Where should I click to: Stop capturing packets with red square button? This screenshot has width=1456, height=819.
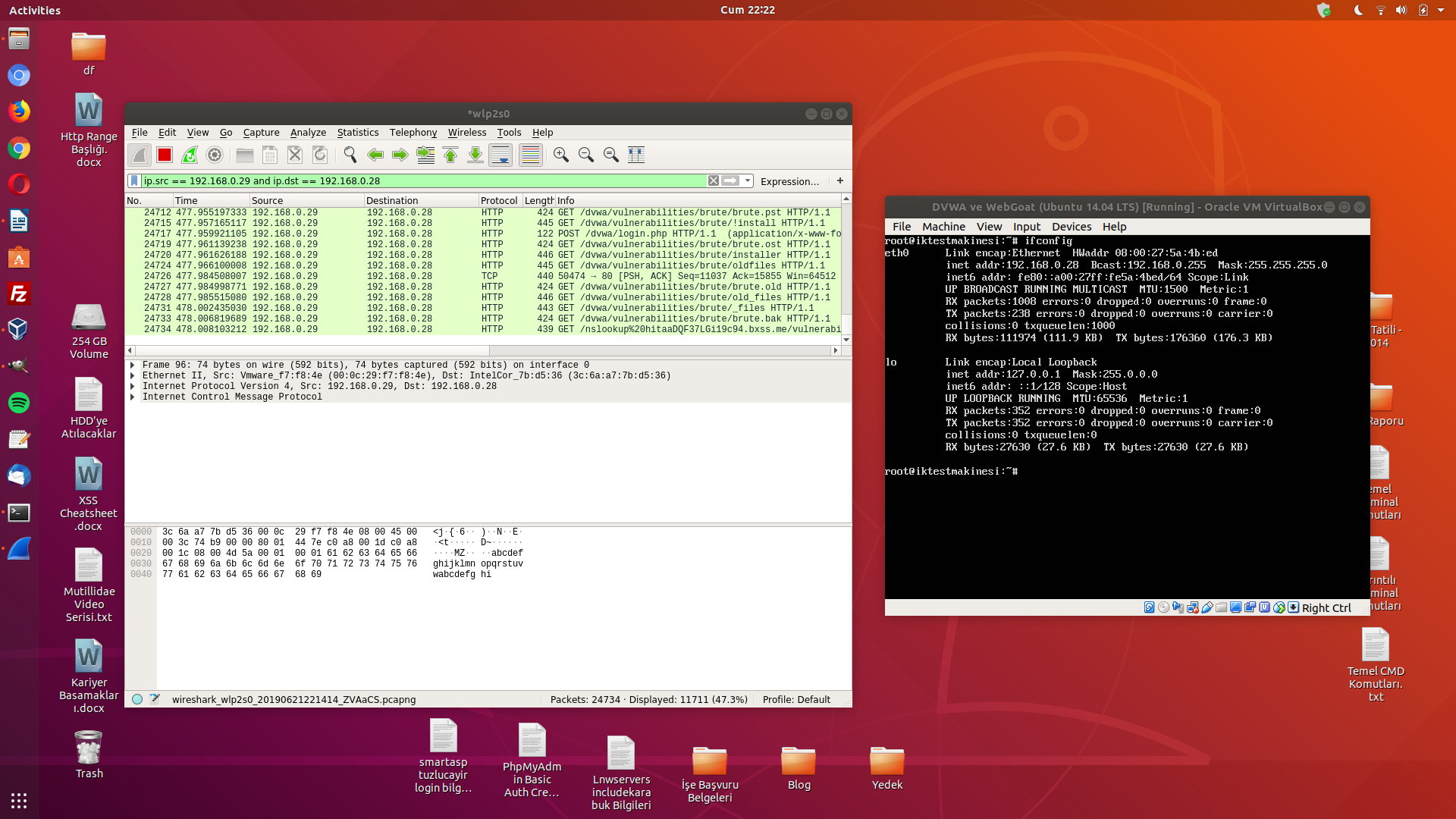point(165,155)
